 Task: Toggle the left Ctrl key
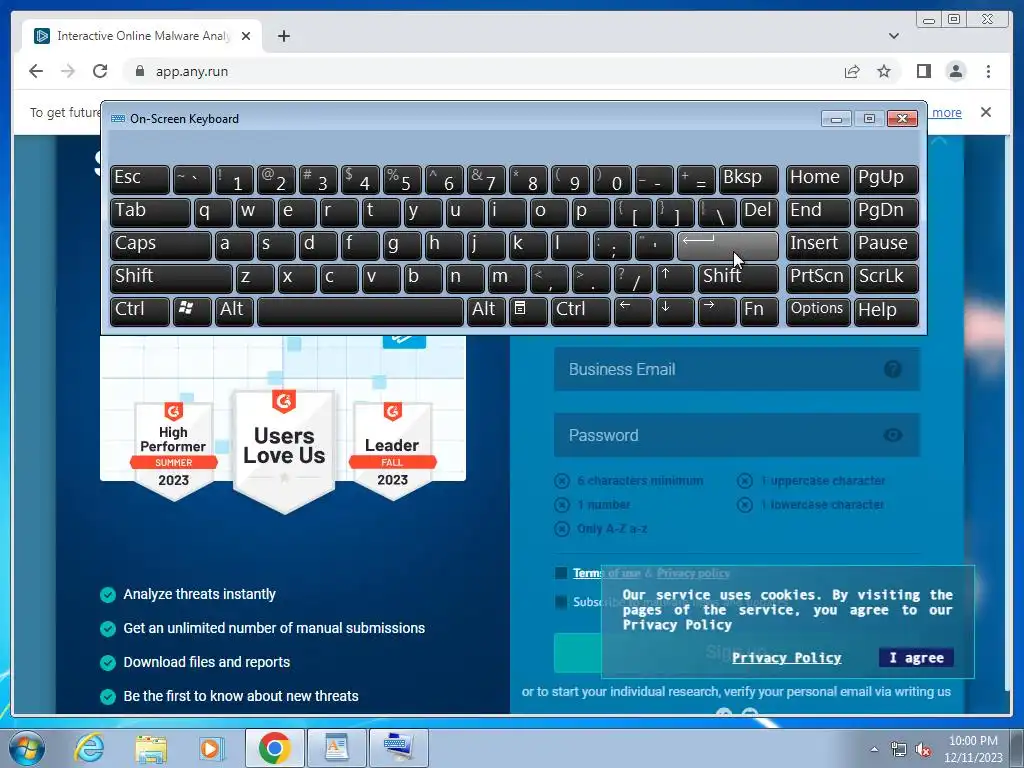coord(140,310)
